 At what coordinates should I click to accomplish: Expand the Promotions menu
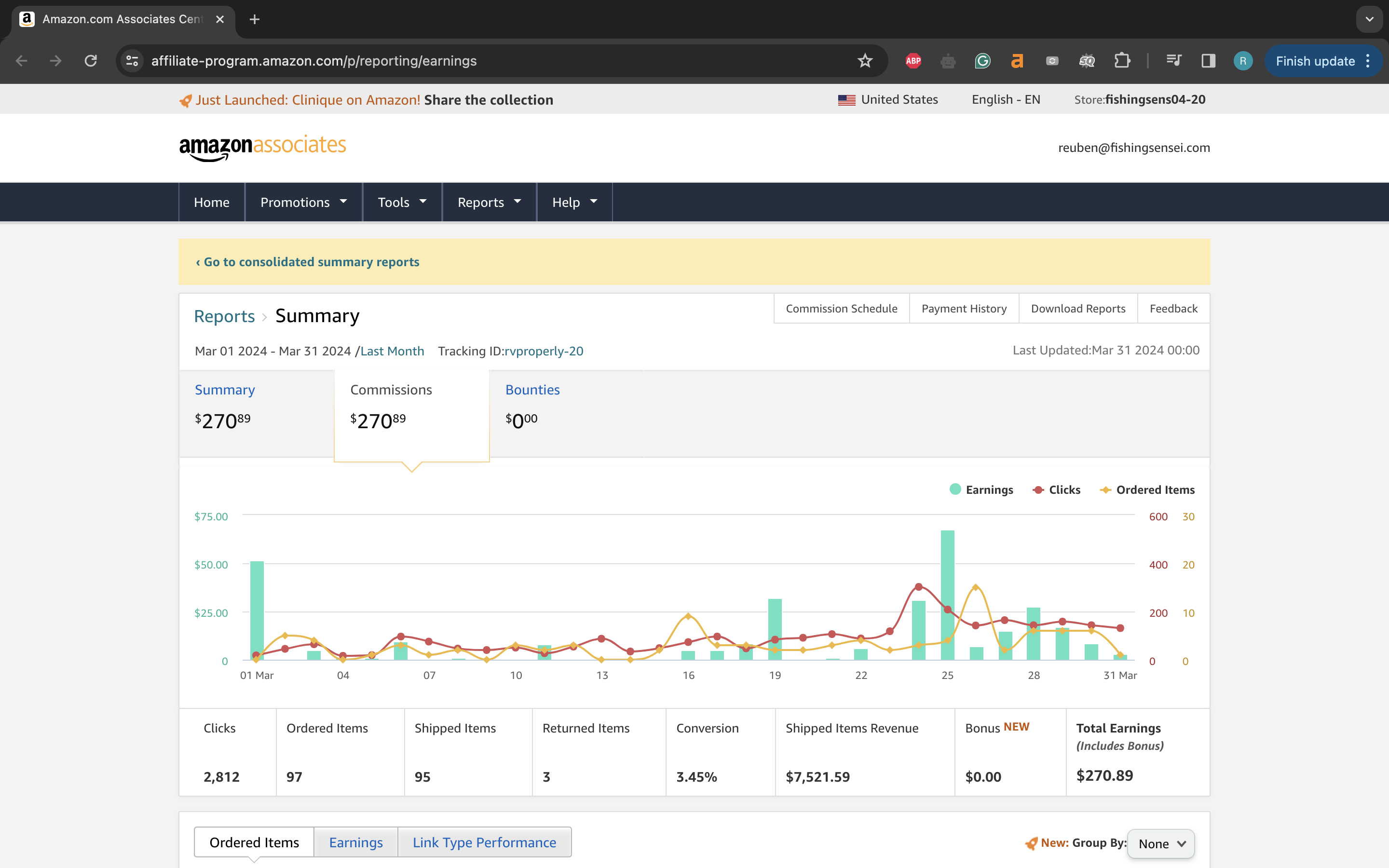point(304,202)
